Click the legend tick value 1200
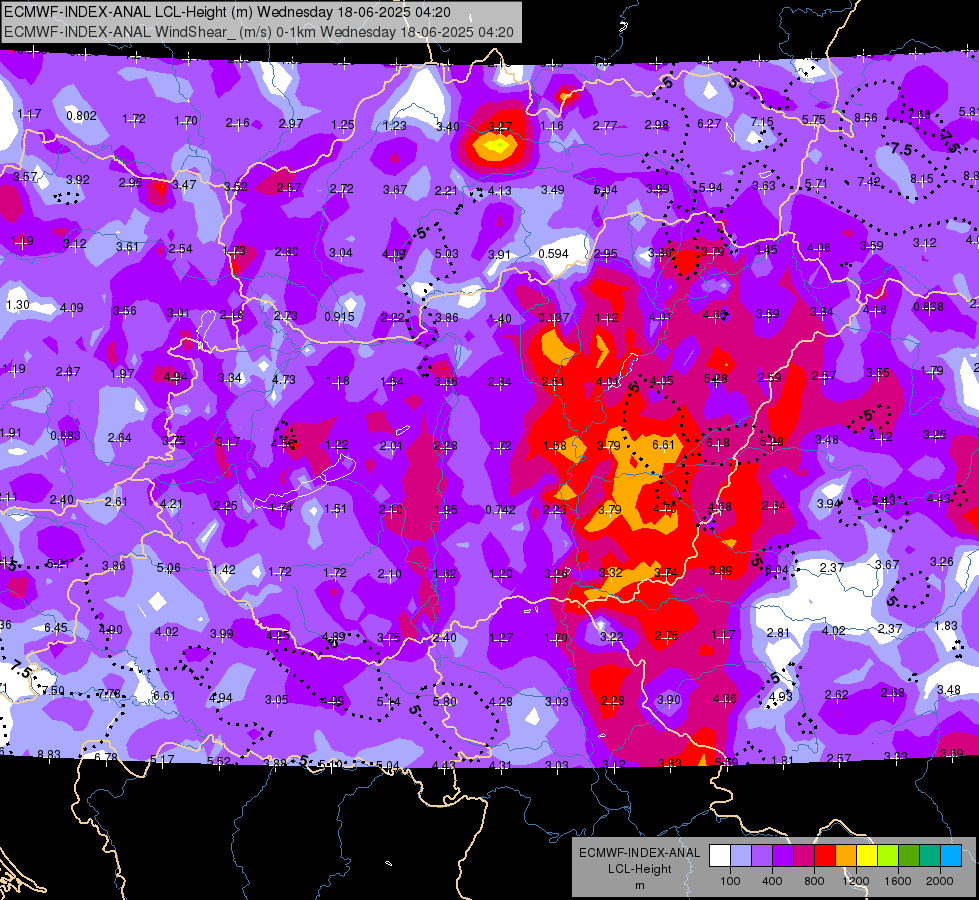The width and height of the screenshot is (979, 900). coord(855,881)
